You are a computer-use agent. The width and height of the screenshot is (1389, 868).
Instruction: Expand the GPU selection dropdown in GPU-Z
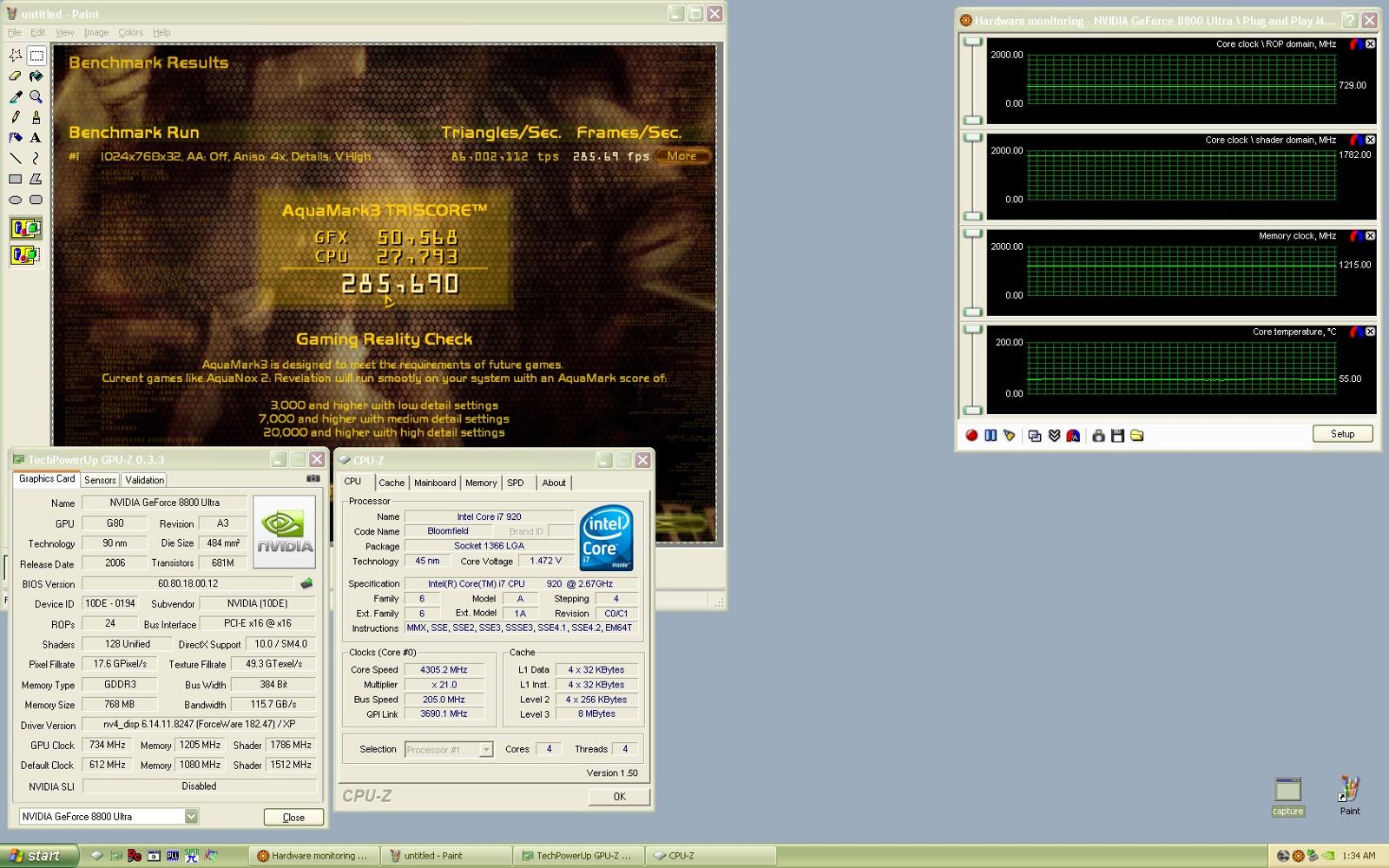click(191, 816)
